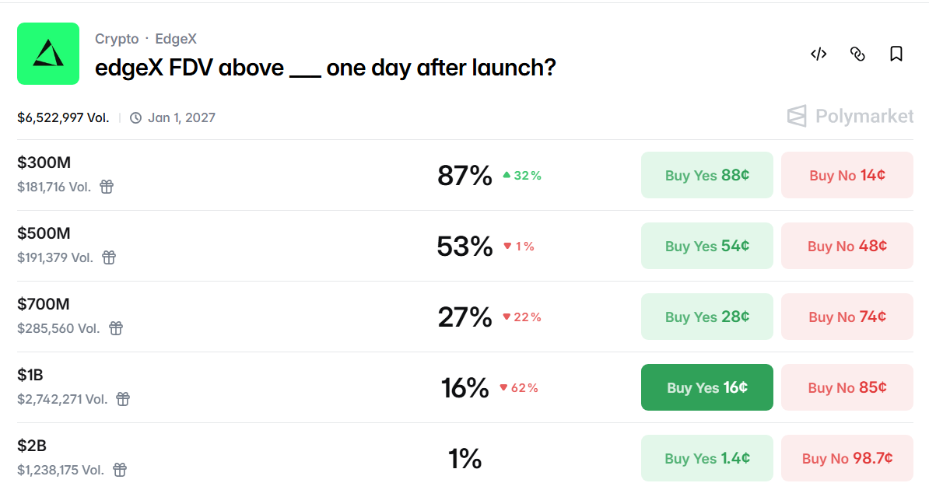
Task: Expand the $700M outcome row
Action: [x=300, y=316]
